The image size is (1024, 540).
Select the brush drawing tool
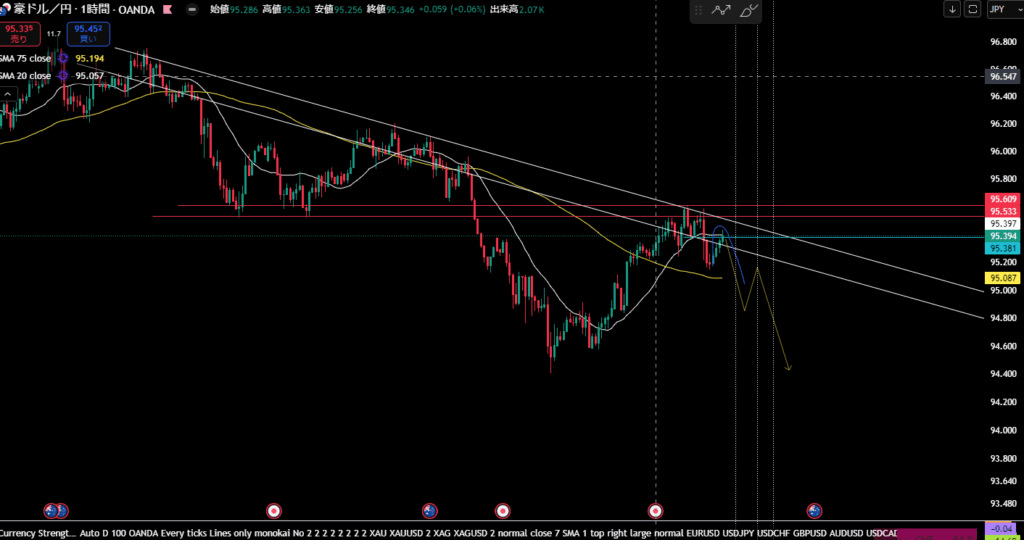tap(750, 11)
